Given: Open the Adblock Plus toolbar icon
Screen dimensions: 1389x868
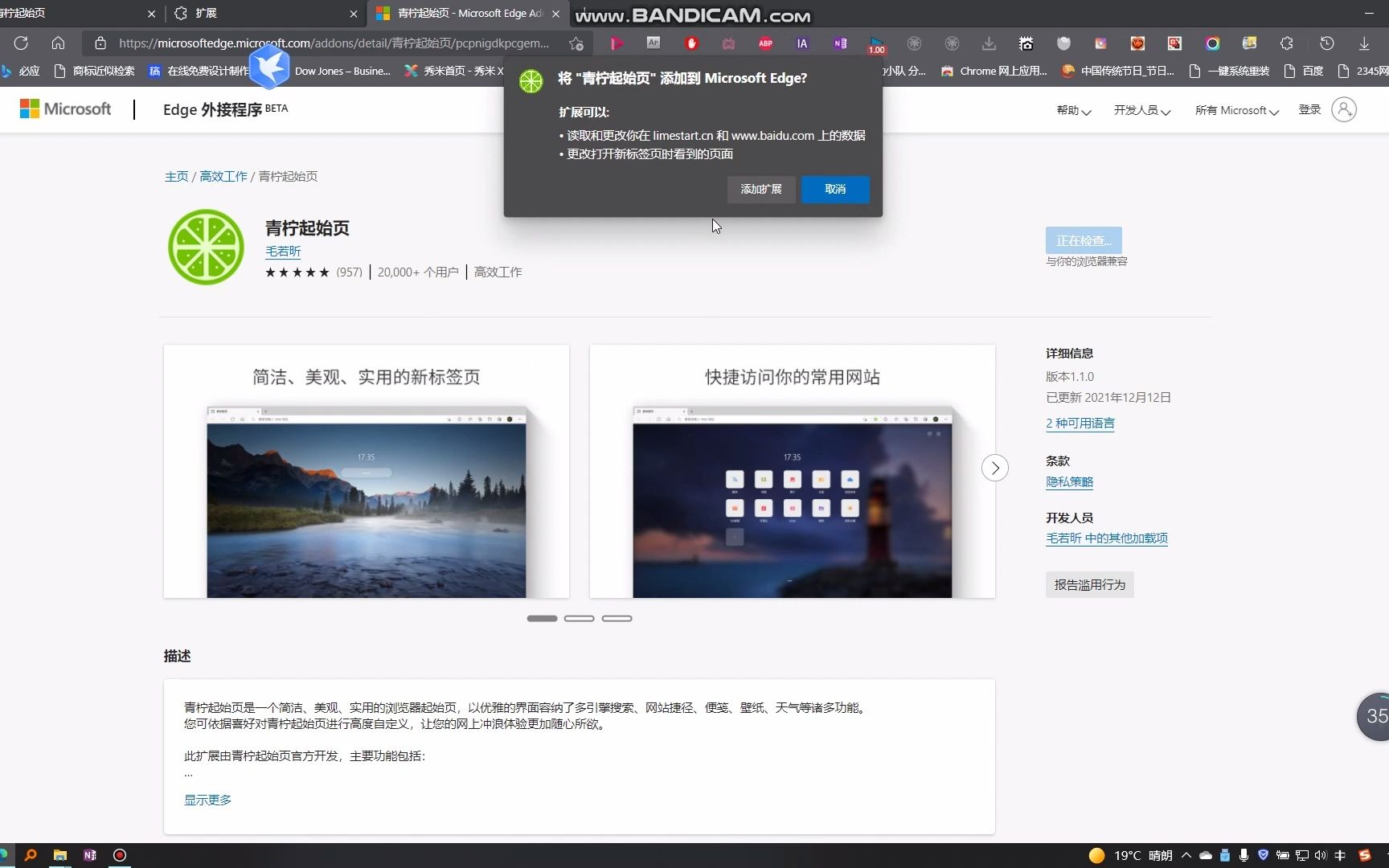Looking at the screenshot, I should 765,43.
